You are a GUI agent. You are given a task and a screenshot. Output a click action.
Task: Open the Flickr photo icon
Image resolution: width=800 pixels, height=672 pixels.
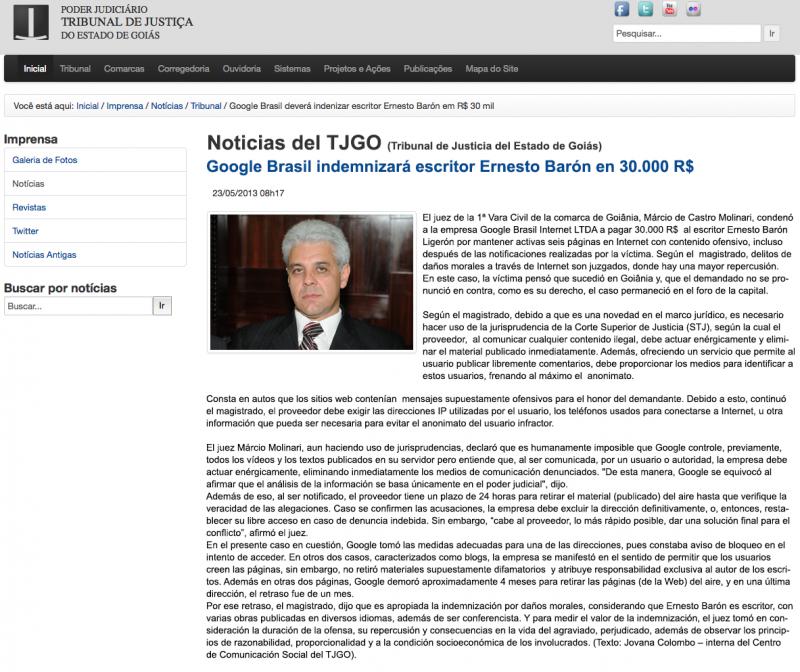point(690,9)
